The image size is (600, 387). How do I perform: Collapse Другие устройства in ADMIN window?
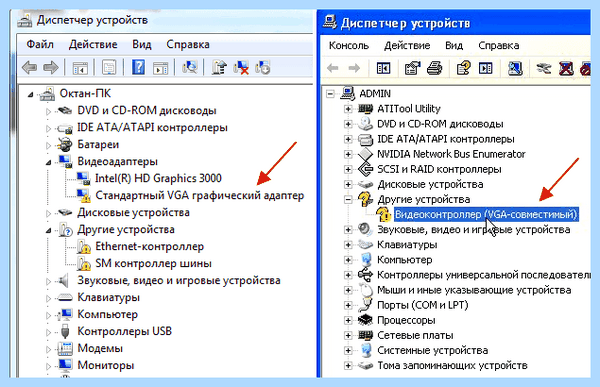click(x=348, y=199)
